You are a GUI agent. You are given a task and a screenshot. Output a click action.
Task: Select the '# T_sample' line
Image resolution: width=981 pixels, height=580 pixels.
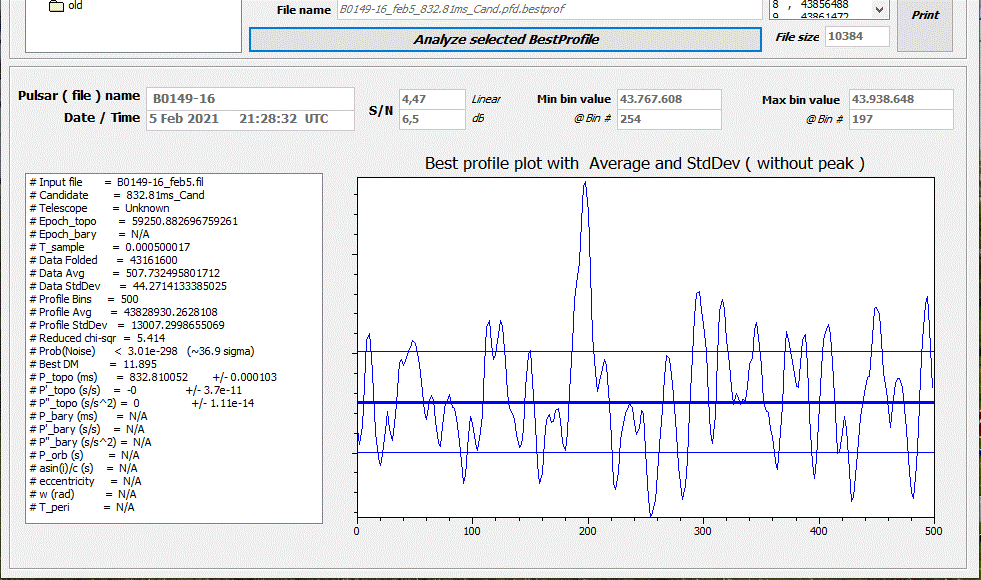[109, 247]
